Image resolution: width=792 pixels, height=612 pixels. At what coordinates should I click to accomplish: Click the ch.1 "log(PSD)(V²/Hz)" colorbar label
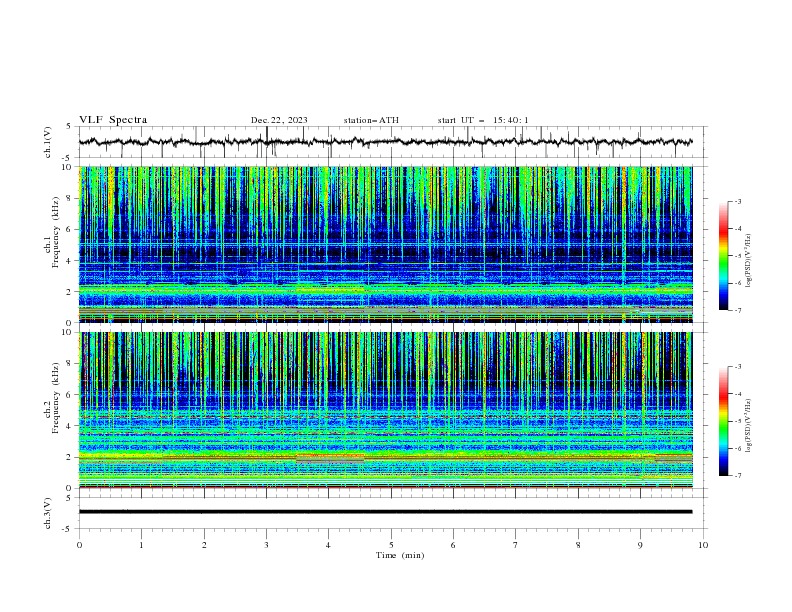(x=748, y=261)
